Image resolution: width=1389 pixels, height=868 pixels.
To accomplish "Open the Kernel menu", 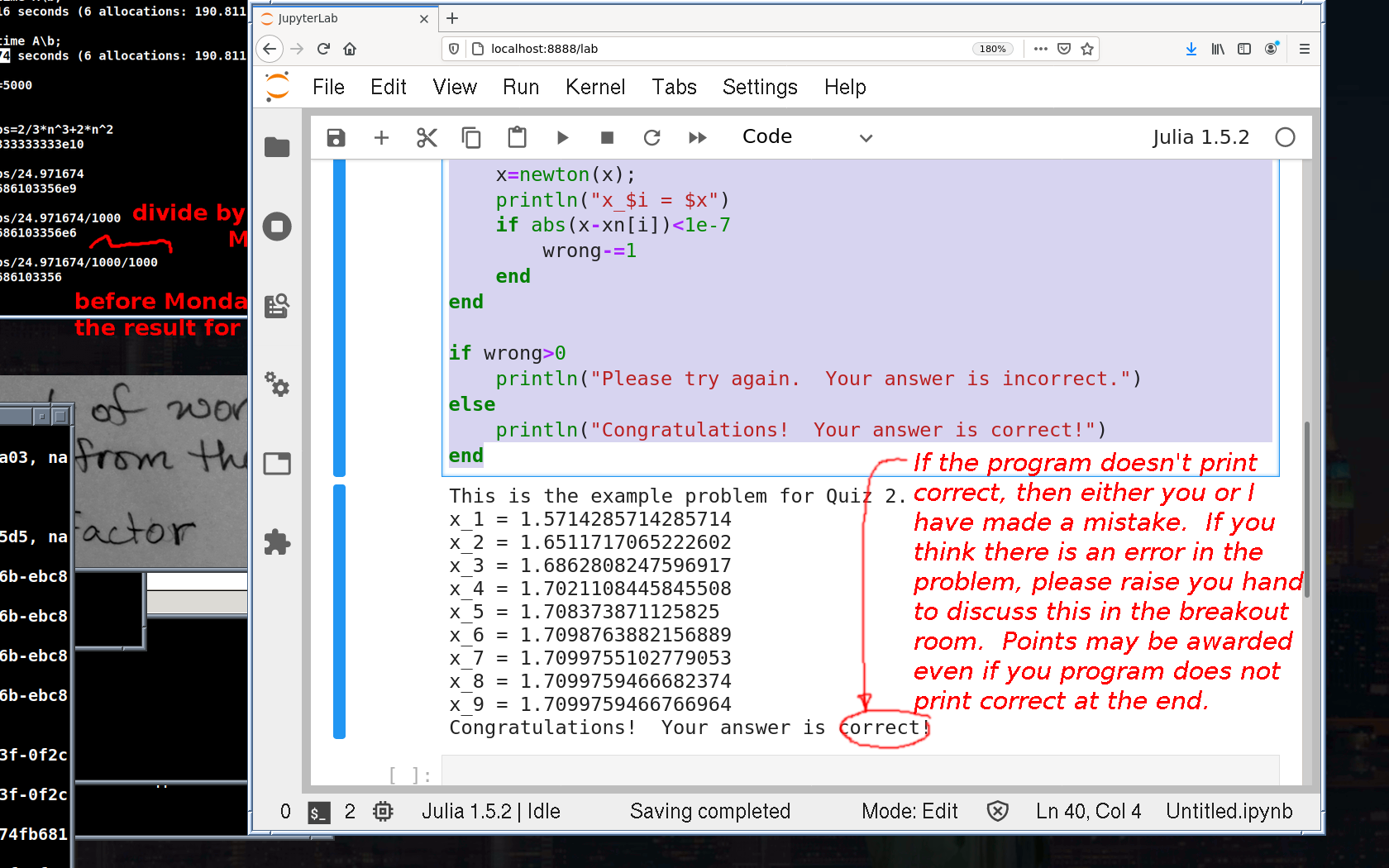I will (x=594, y=88).
